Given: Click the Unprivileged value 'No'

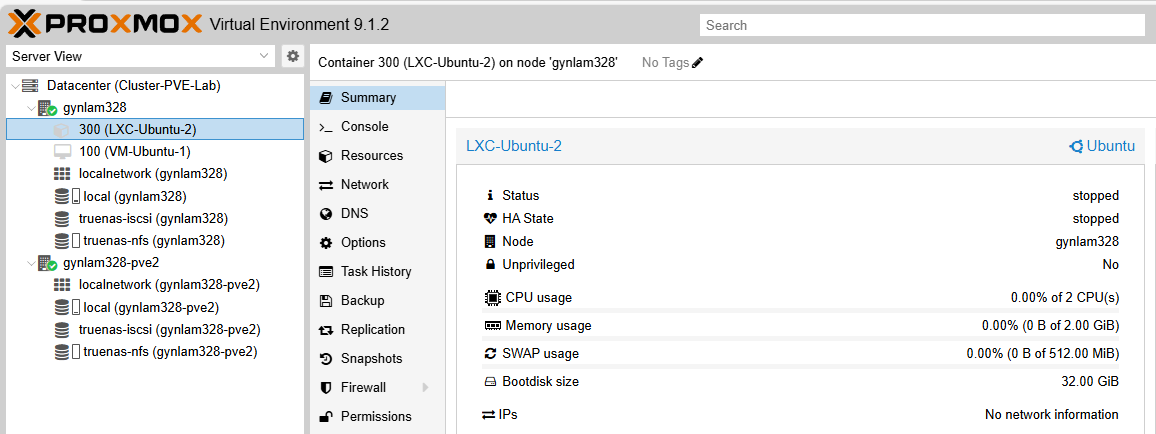Looking at the screenshot, I should tap(1111, 265).
